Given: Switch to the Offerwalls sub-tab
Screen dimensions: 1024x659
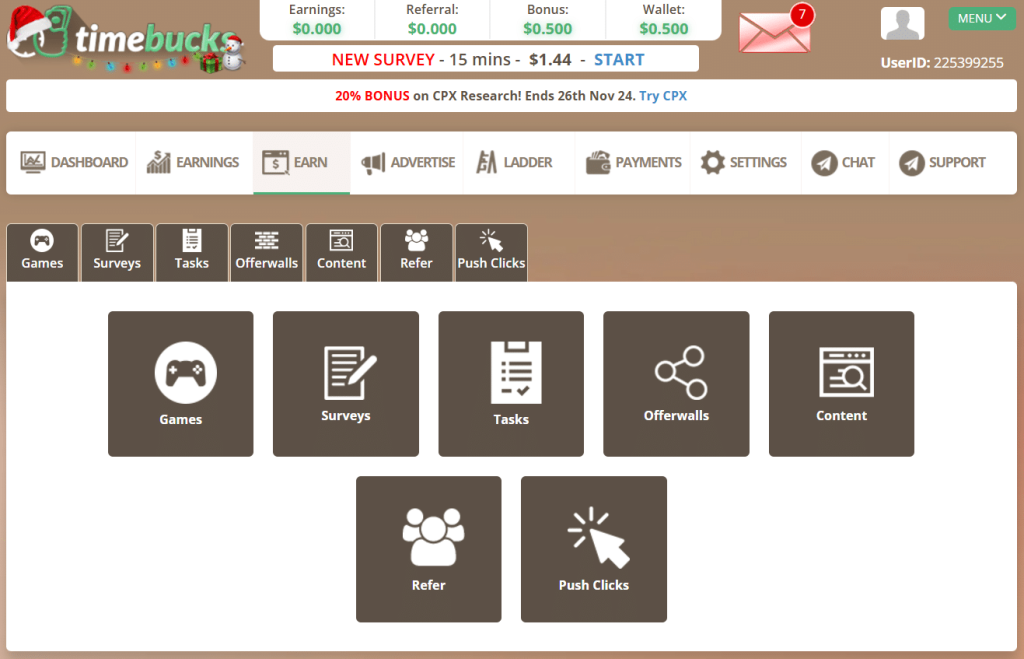Looking at the screenshot, I should click(266, 252).
